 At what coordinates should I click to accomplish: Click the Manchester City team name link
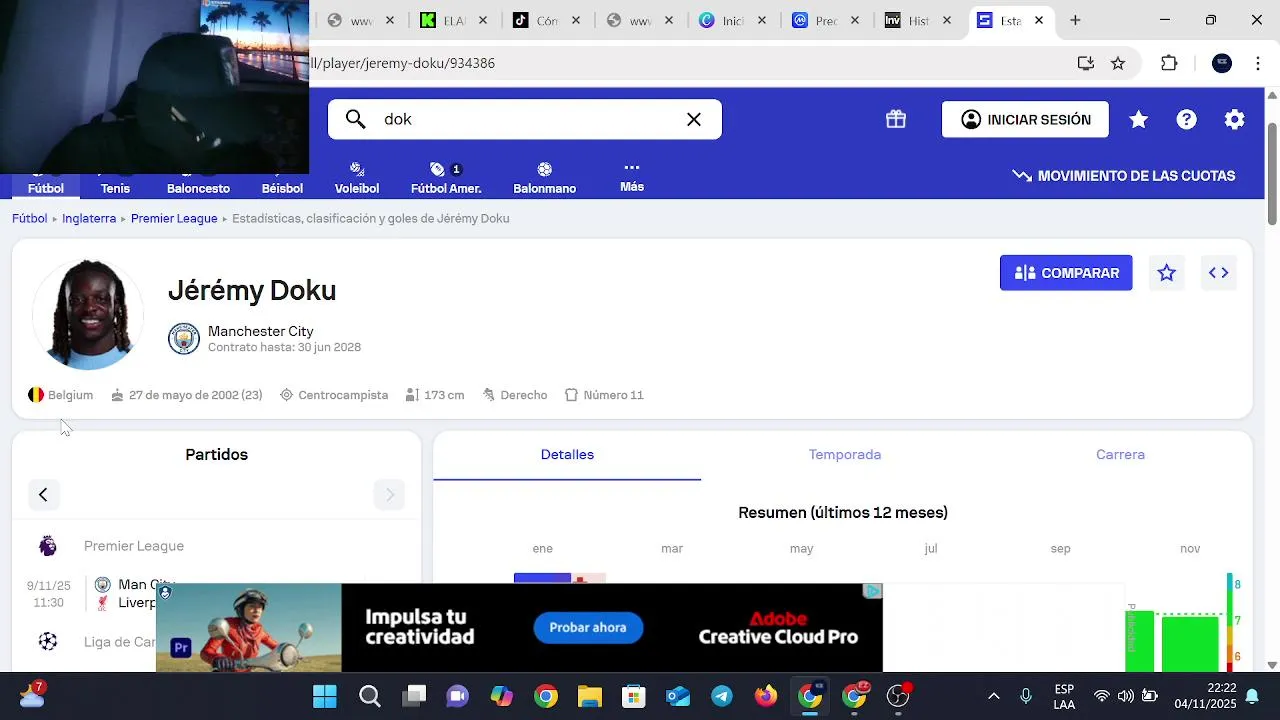pos(261,331)
